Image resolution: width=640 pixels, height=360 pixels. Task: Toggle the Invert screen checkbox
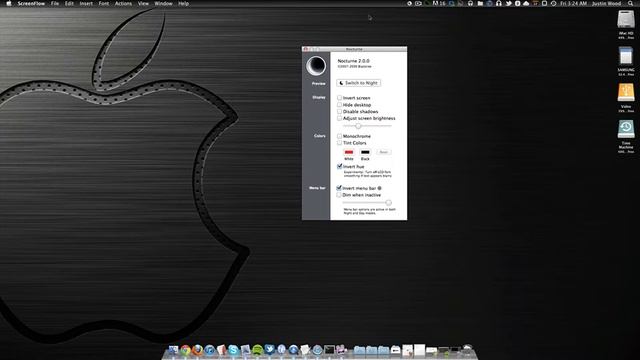[340, 98]
